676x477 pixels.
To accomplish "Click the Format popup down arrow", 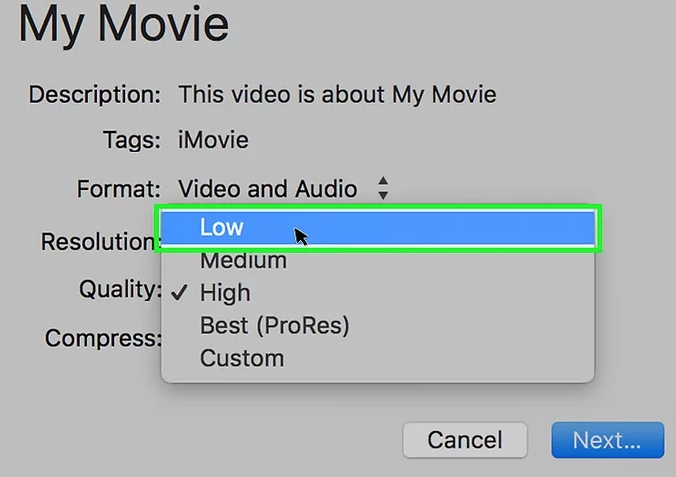I will pos(383,194).
